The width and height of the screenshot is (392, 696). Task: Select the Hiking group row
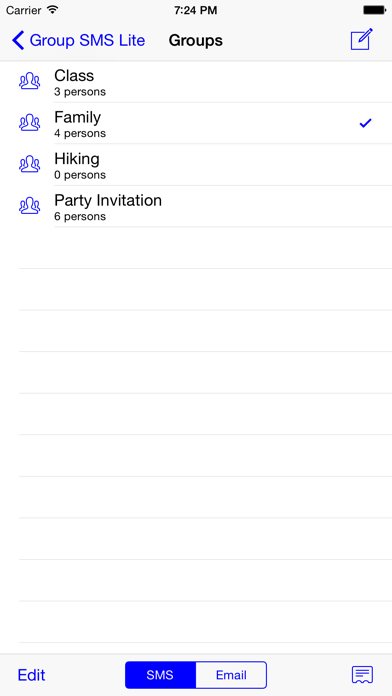click(x=196, y=165)
